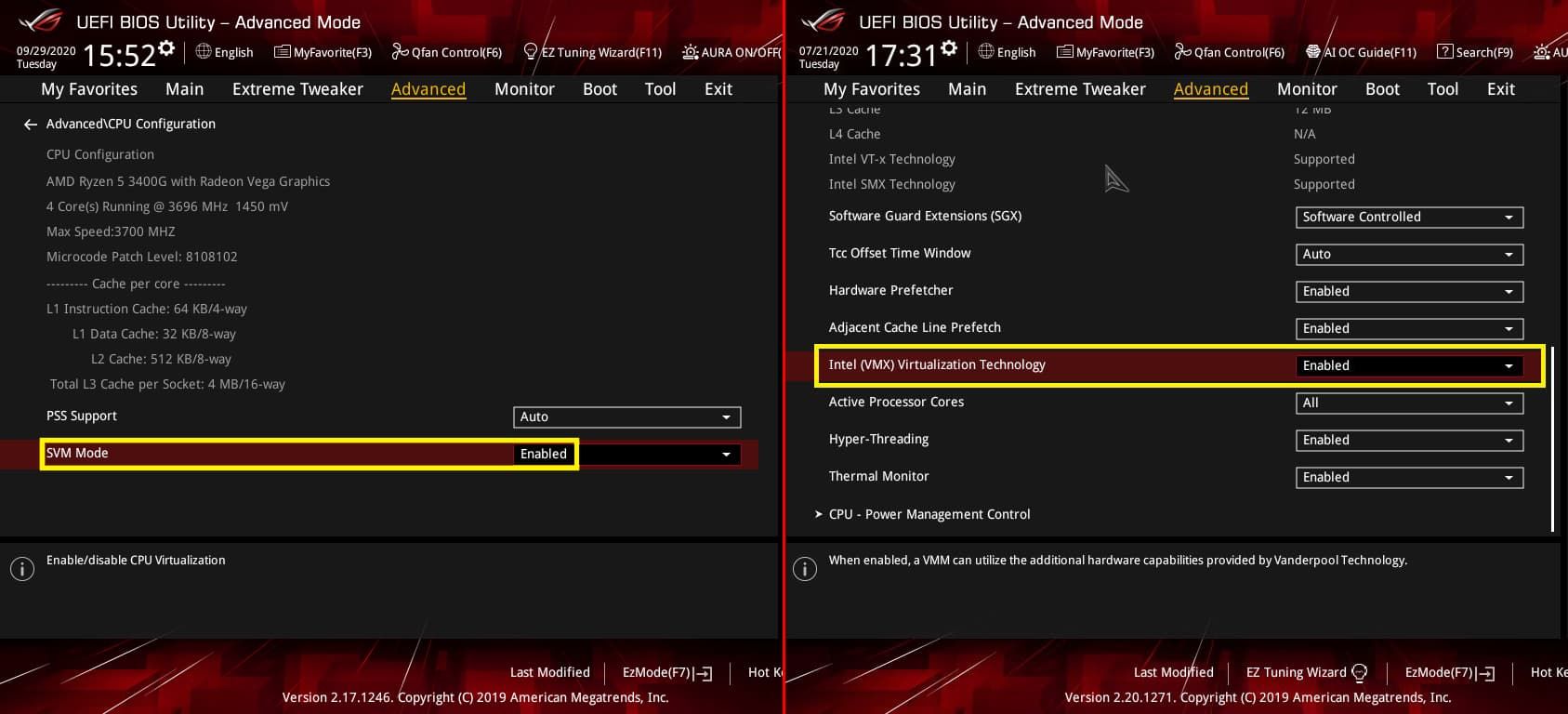
Task: Go back using the Advanced\CPU Configuration arrow
Action: coord(31,124)
